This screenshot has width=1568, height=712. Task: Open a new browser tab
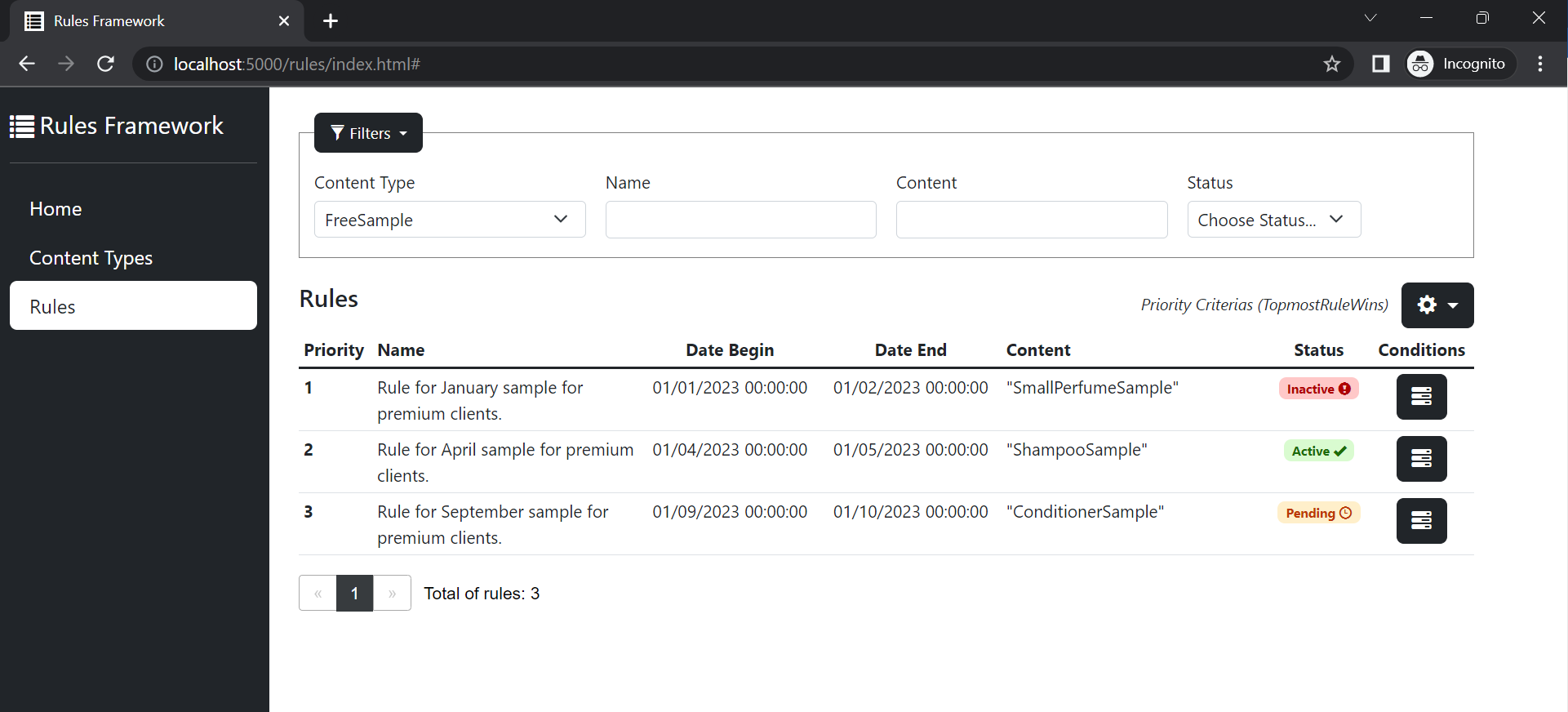pos(331,21)
